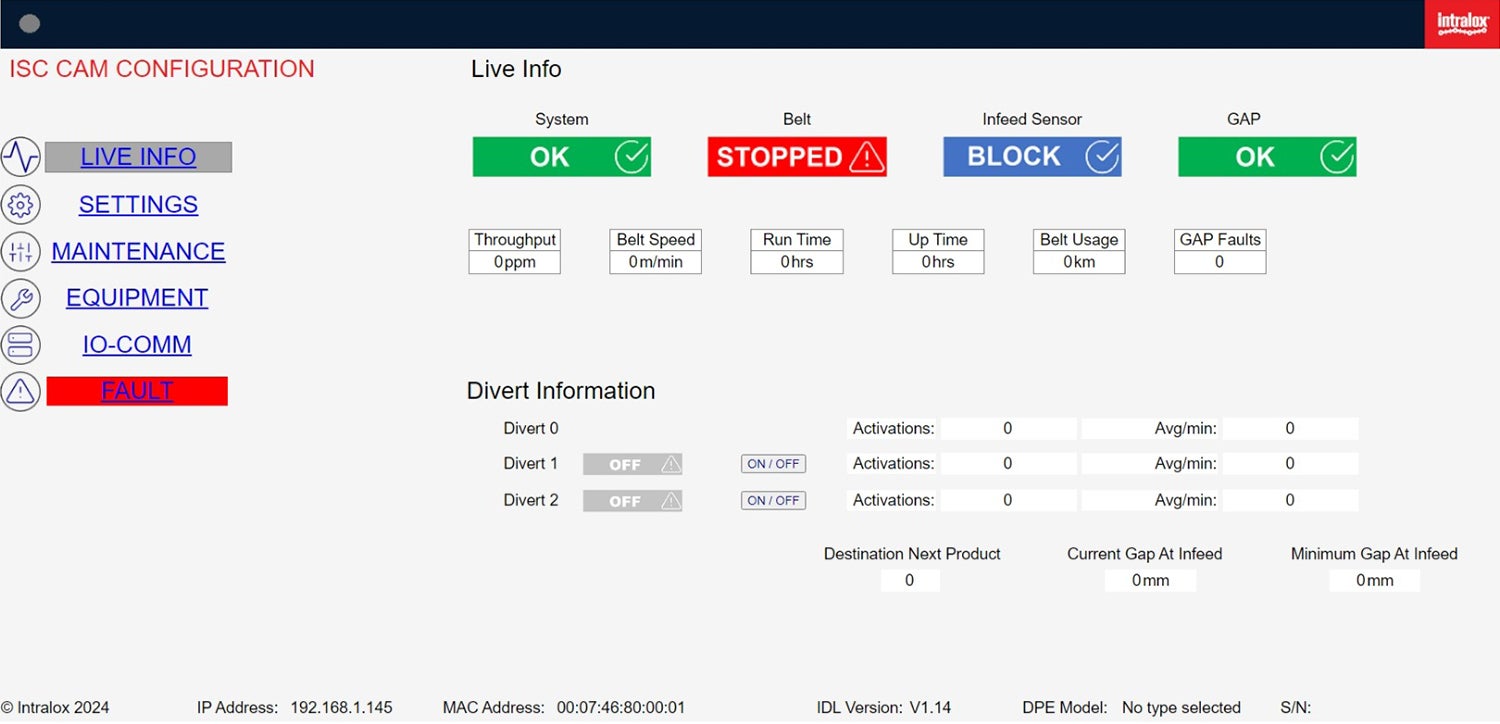Click the GAP OK status indicator
1500x724 pixels.
point(1267,157)
